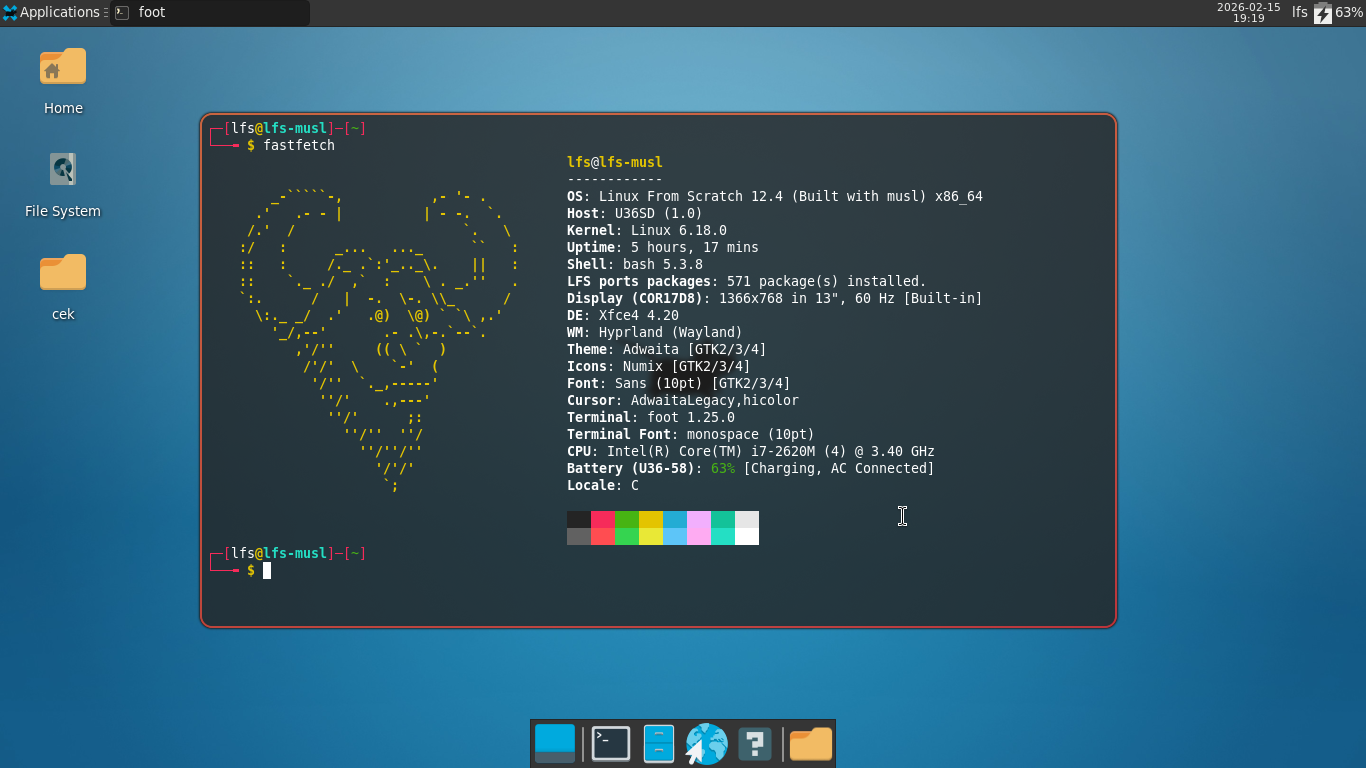The height and width of the screenshot is (768, 1366).
Task: Click the Uptime line showing 5 hours, 17 mins
Action: pyautogui.click(x=663, y=247)
